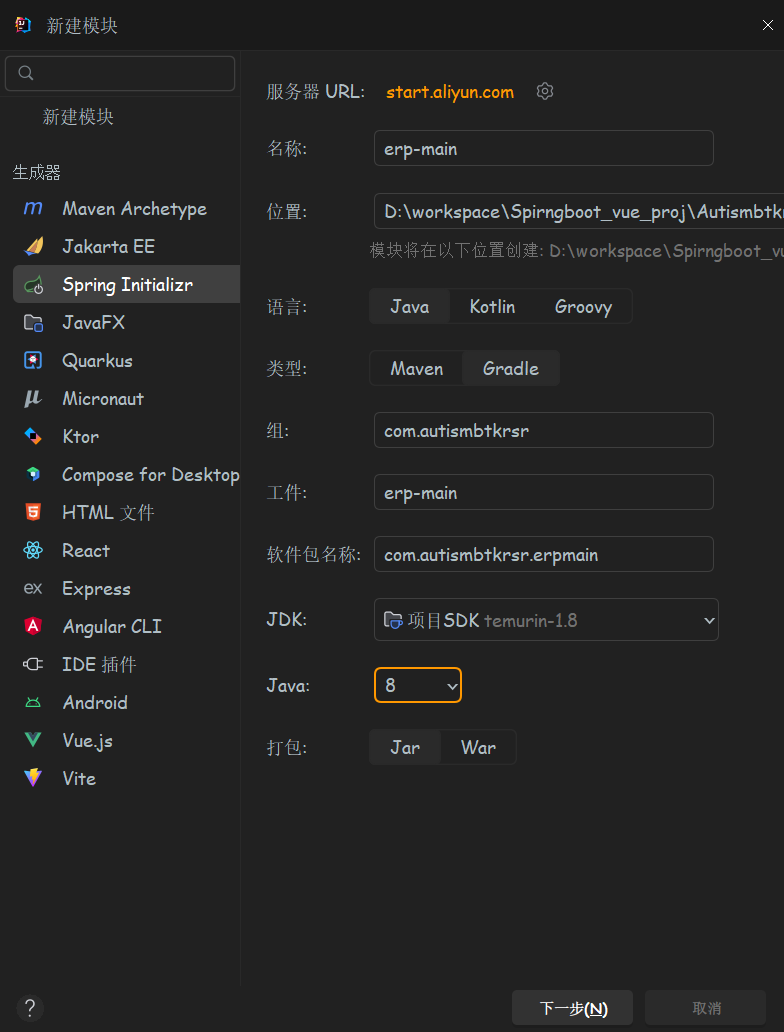
Task: Select Compose for Desktop generator
Action: tap(126, 474)
